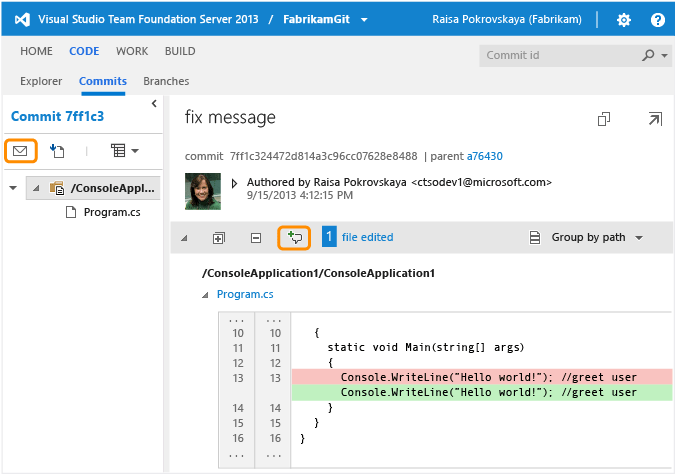Image resolution: width=675 pixels, height=474 pixels.
Task: Switch to the Branches tab
Action: [x=166, y=81]
